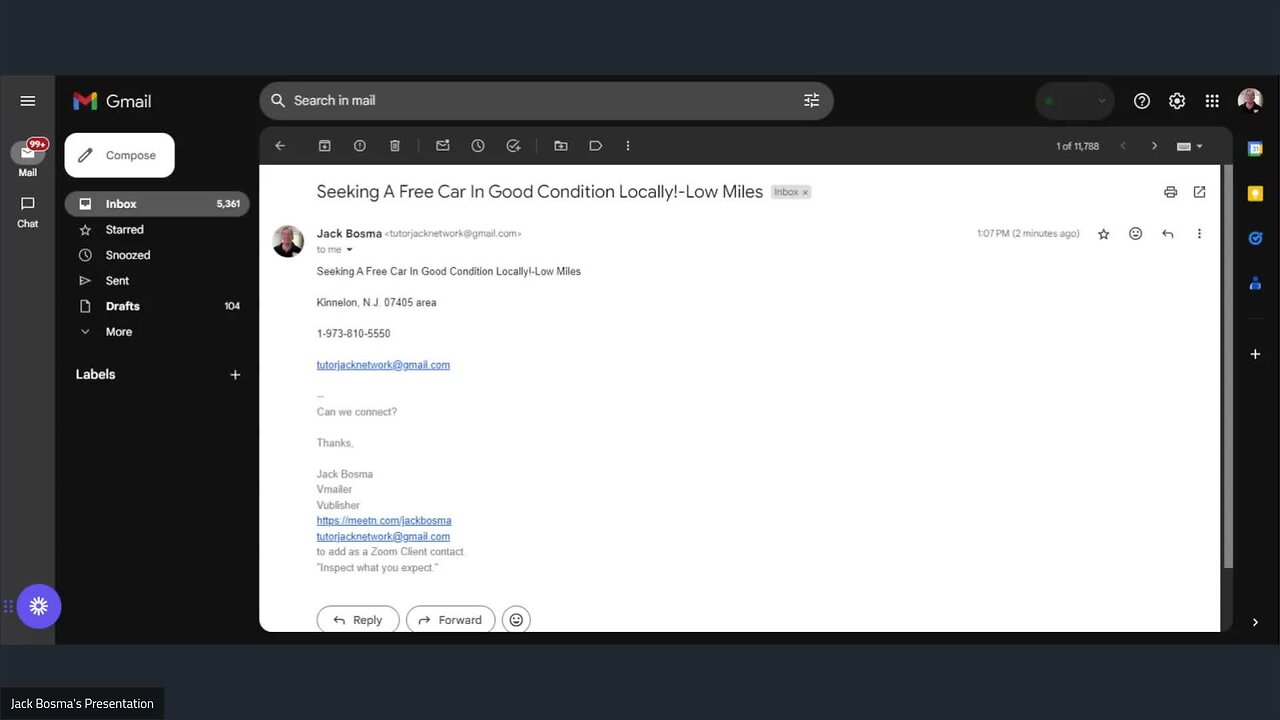
Task: Click the sender name Jack Bosma
Action: (349, 234)
